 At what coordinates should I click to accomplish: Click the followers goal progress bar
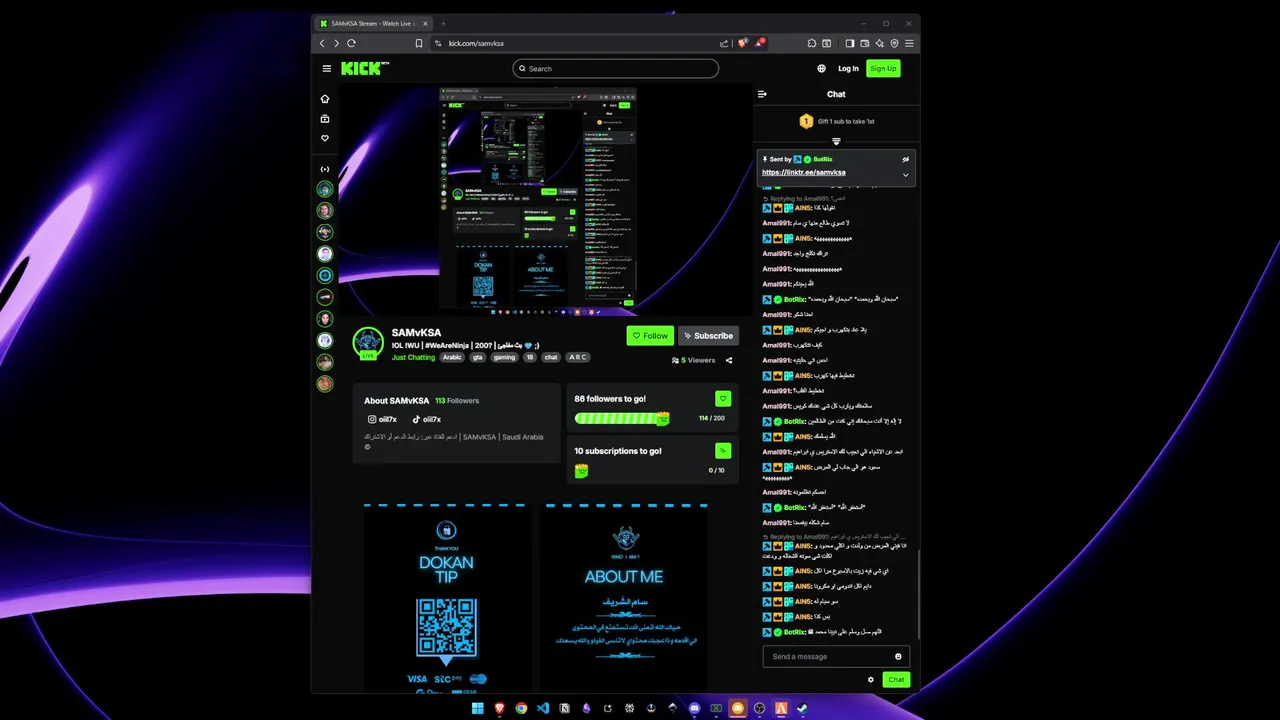click(x=622, y=418)
